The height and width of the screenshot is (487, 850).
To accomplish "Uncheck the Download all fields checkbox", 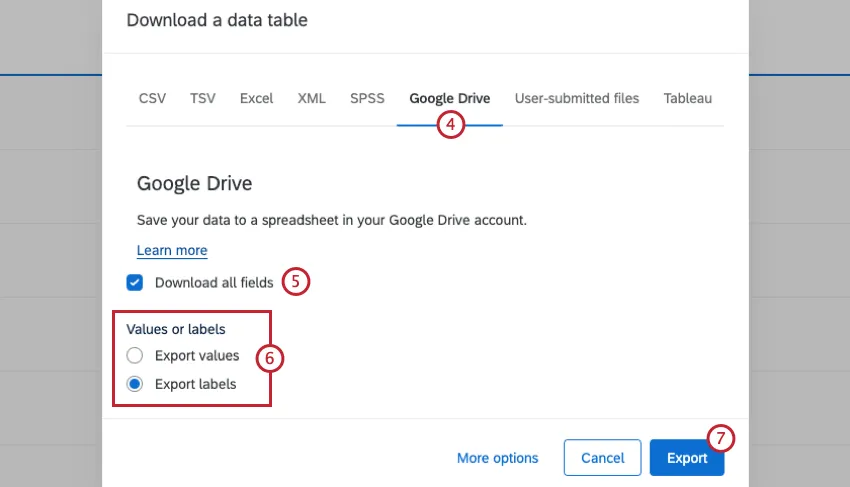I will click(x=135, y=283).
